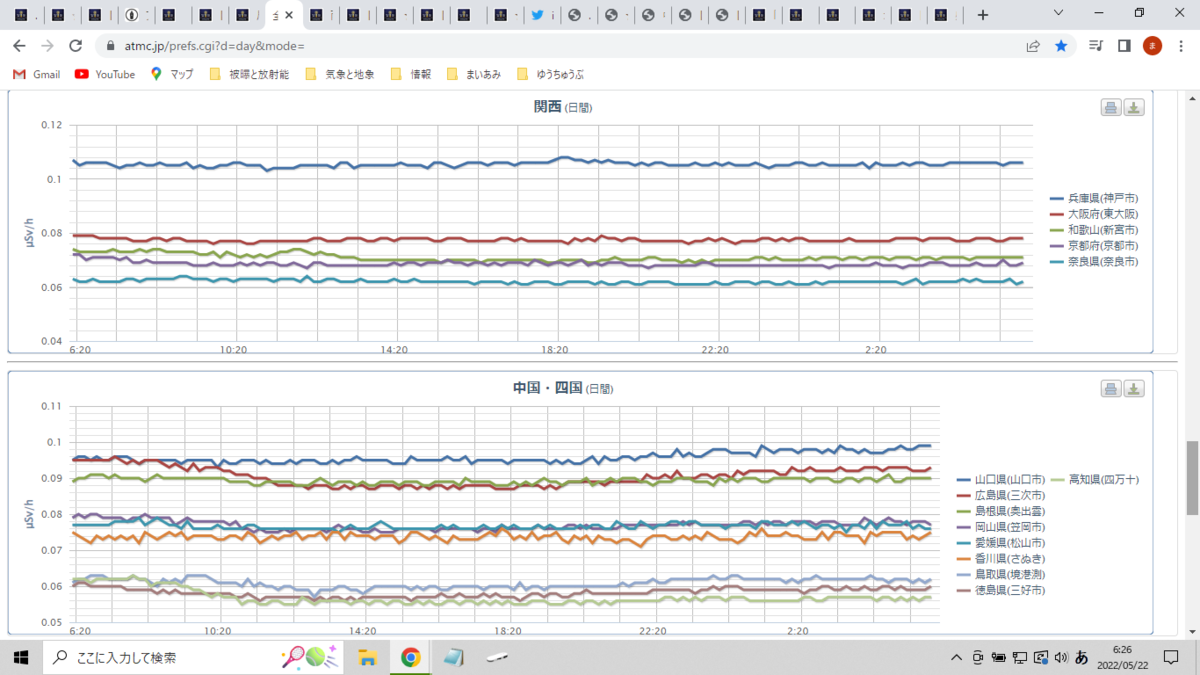This screenshot has width=1200, height=675.
Task: Expand the 気象と地象 bookmark folder
Action: [x=339, y=74]
